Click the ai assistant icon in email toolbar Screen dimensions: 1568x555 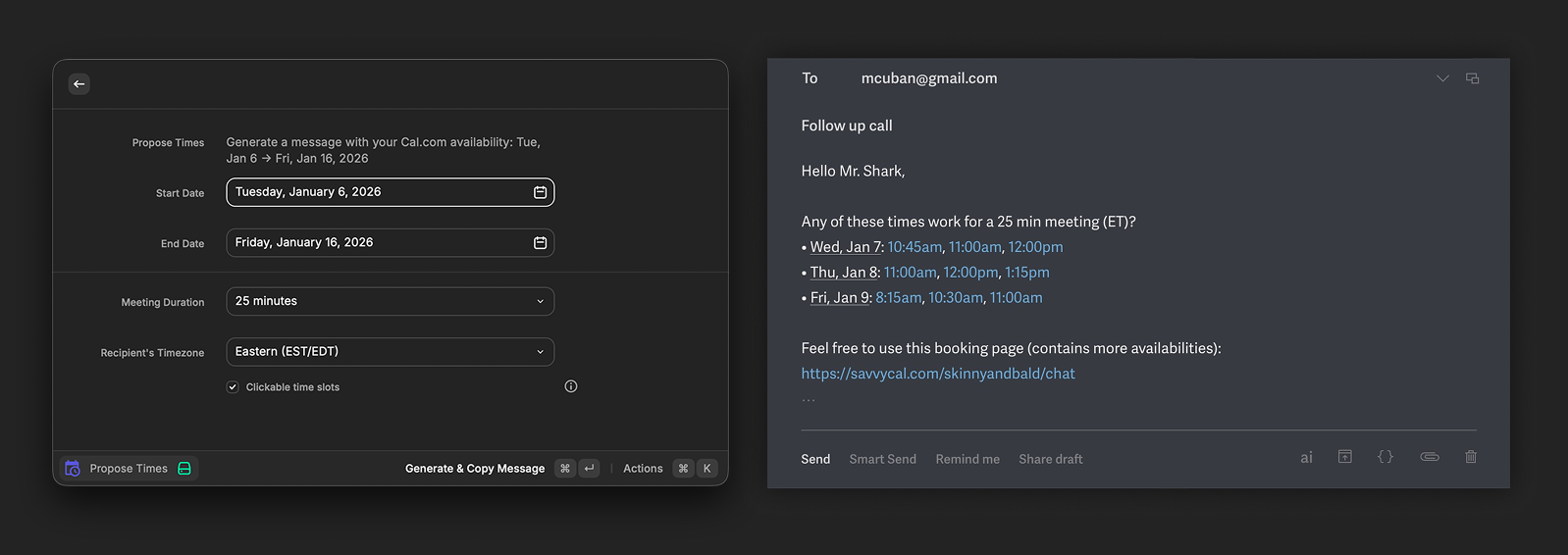point(1306,458)
